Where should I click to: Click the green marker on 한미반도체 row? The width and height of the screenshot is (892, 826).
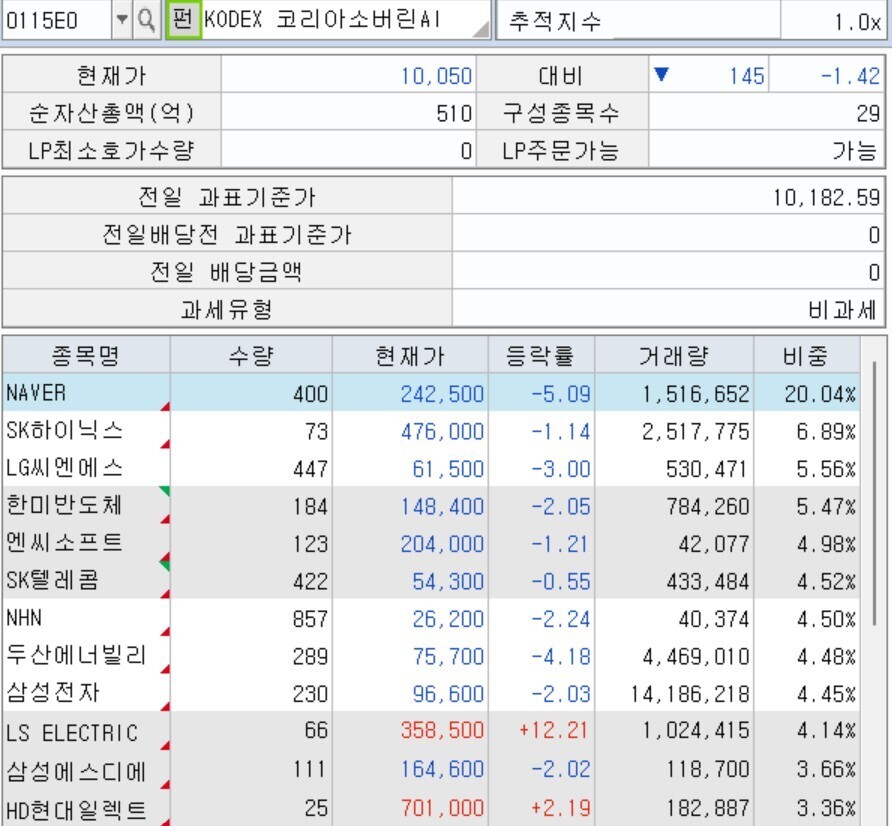coord(165,491)
